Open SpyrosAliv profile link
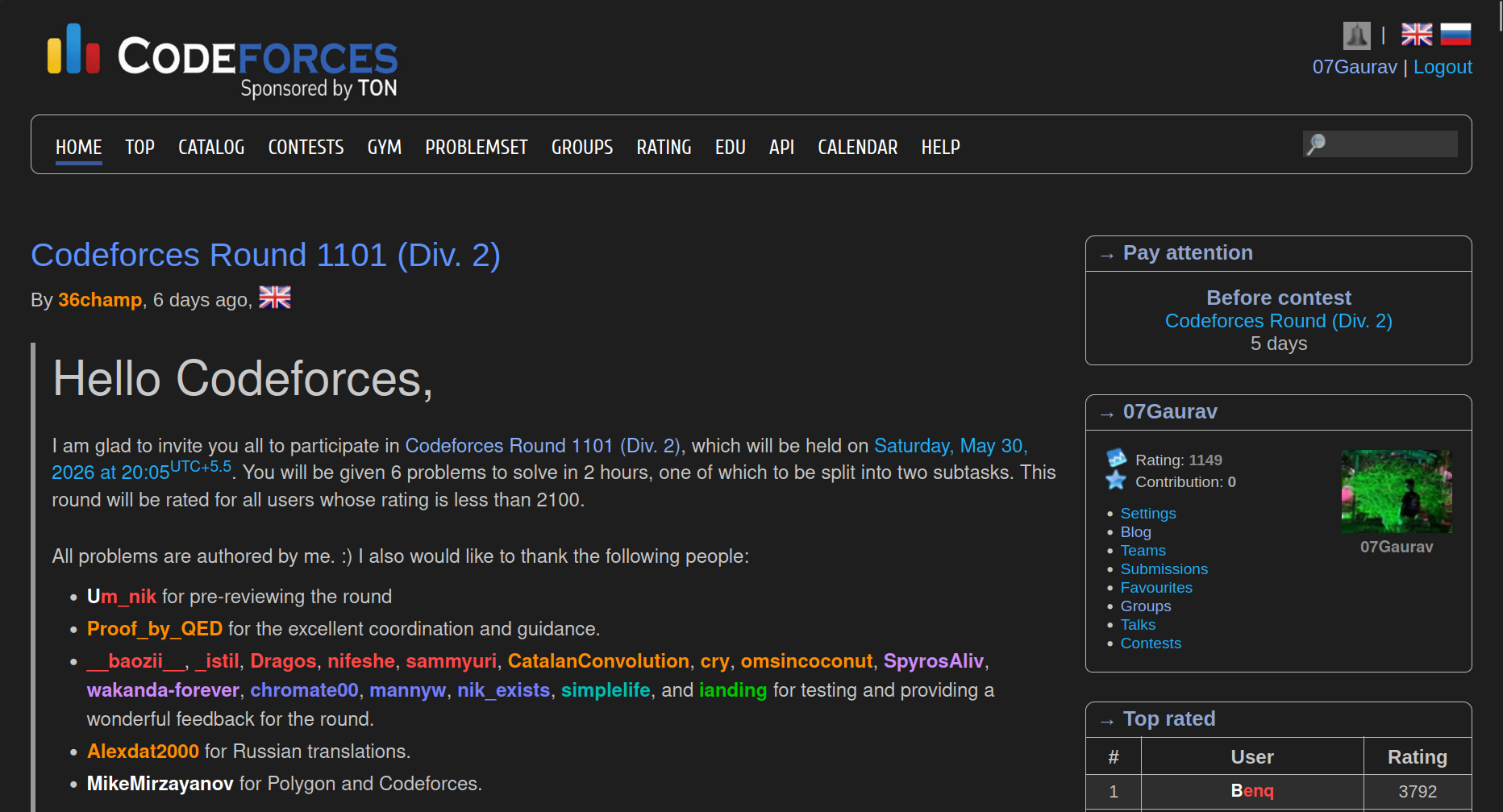 (x=934, y=661)
